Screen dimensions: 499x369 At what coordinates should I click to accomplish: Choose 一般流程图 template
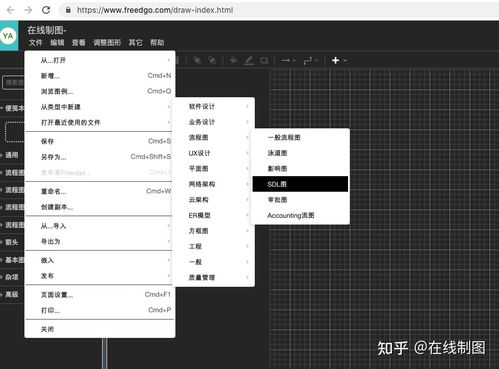tap(300, 137)
